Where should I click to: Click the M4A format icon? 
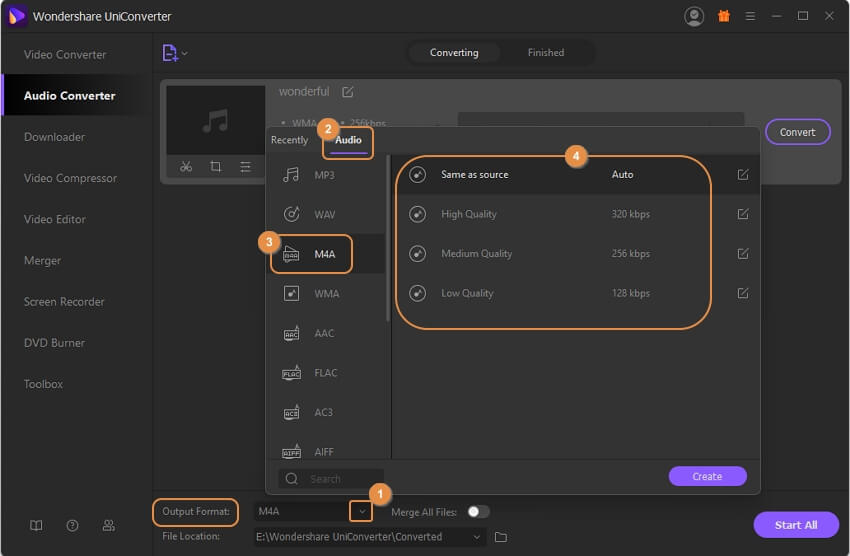coord(291,254)
